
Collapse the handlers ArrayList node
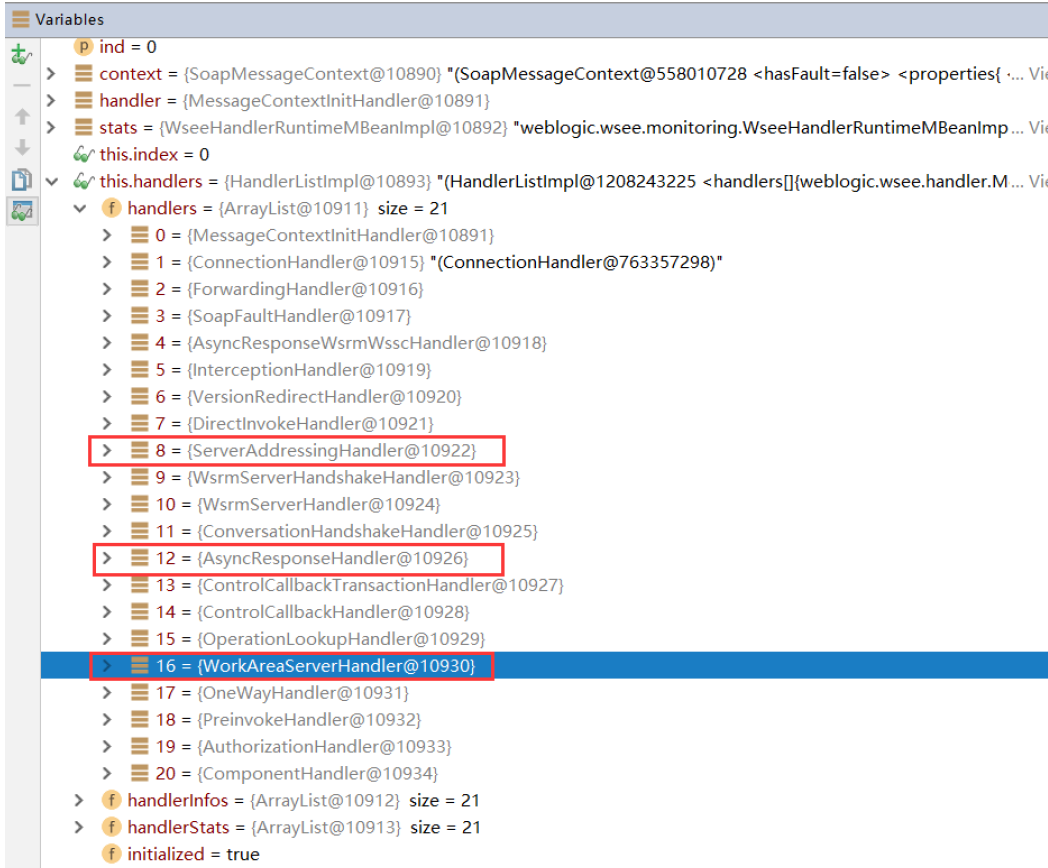(x=80, y=209)
